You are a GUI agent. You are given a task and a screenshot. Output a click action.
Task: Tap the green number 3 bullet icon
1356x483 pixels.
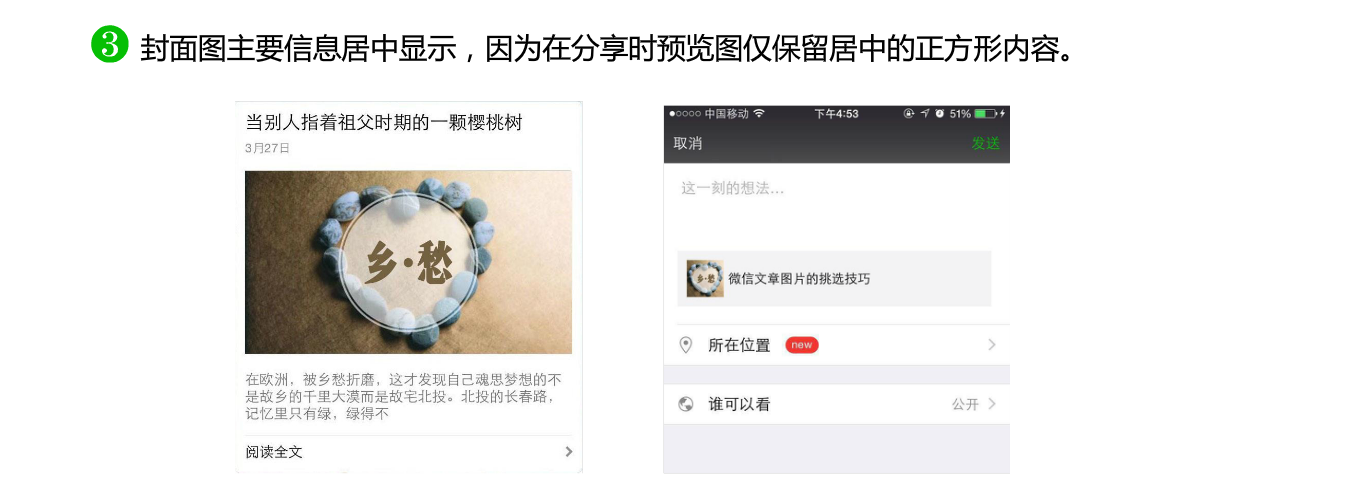click(x=110, y=44)
